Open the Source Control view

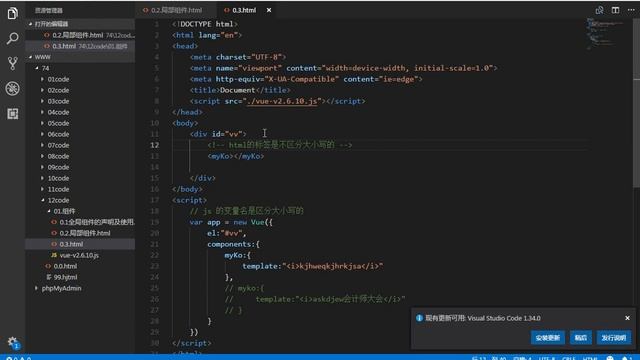(12, 63)
